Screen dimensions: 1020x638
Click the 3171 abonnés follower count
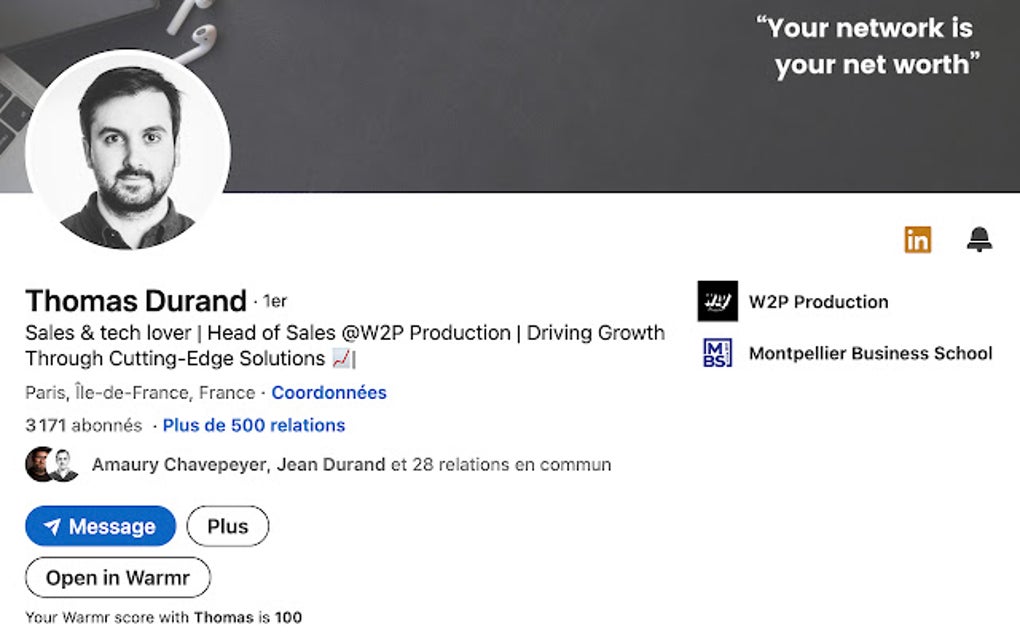(83, 425)
